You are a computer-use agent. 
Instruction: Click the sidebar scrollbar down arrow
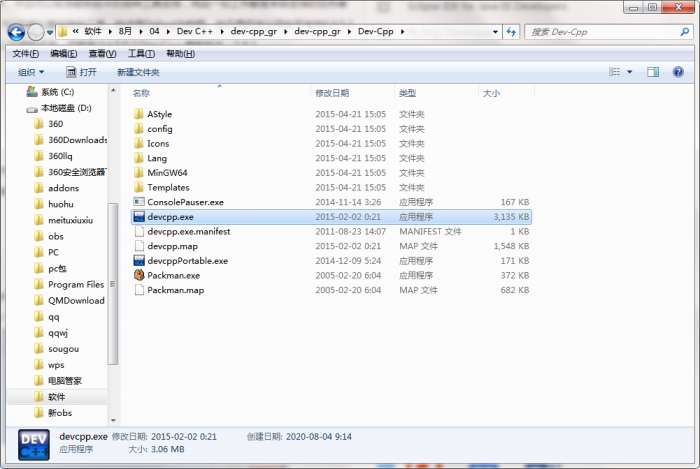tap(113, 420)
